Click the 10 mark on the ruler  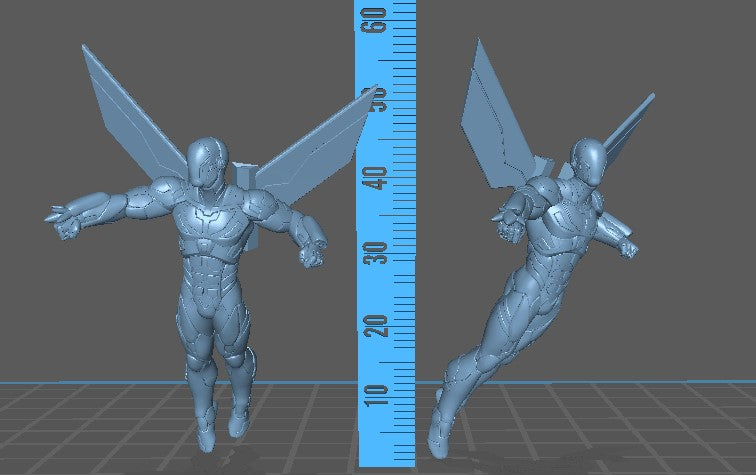coord(375,395)
